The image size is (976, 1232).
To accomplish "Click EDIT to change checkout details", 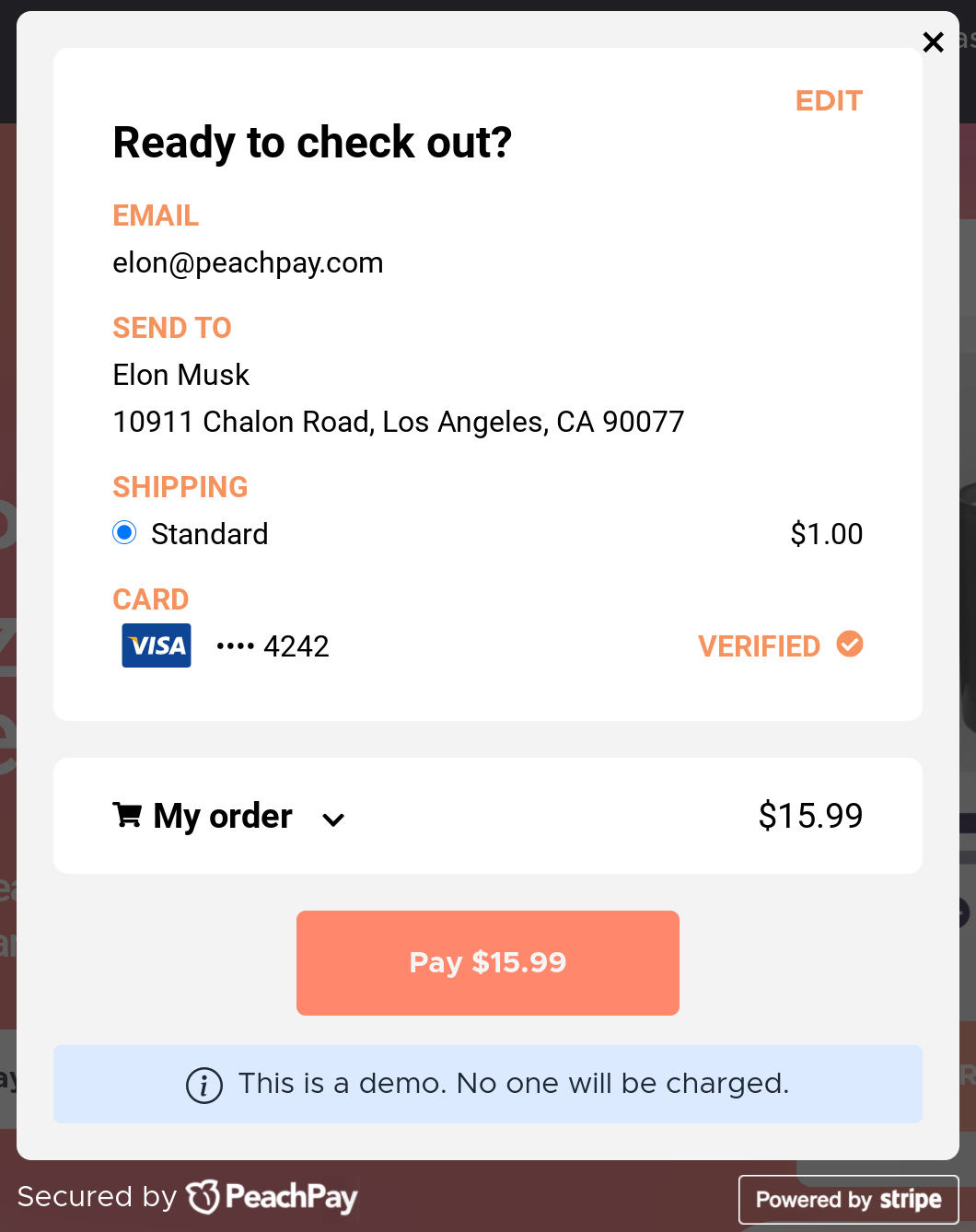I will point(829,100).
